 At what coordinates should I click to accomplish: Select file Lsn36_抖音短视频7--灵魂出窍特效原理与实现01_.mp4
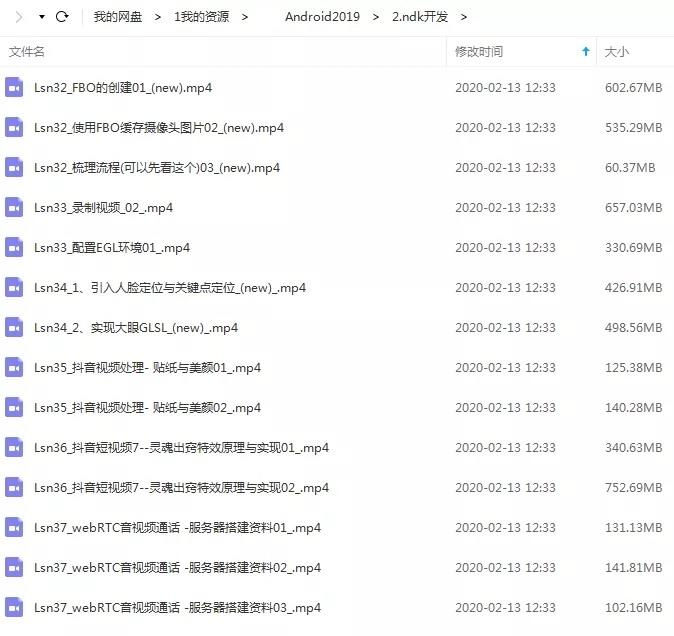pos(181,447)
